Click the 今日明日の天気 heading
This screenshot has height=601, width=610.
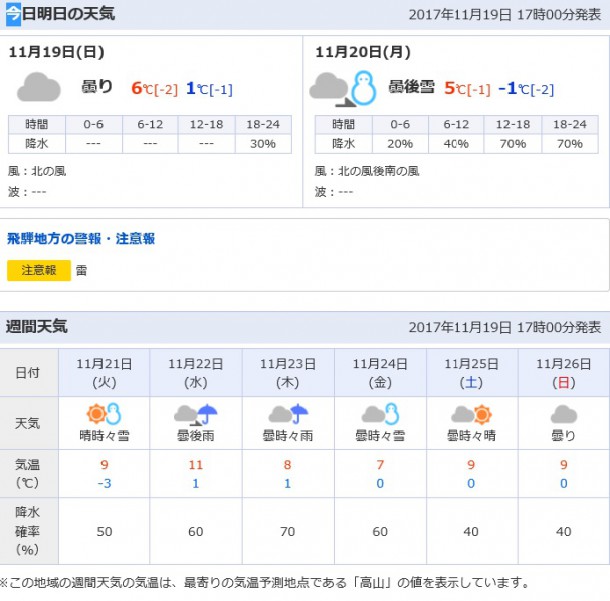pyautogui.click(x=68, y=15)
